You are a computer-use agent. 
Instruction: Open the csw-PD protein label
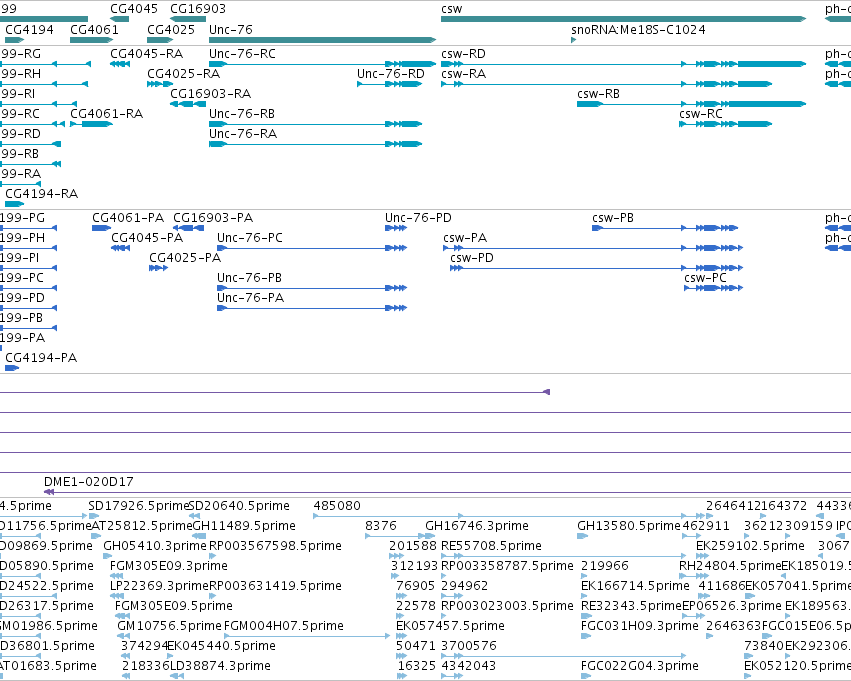point(472,258)
